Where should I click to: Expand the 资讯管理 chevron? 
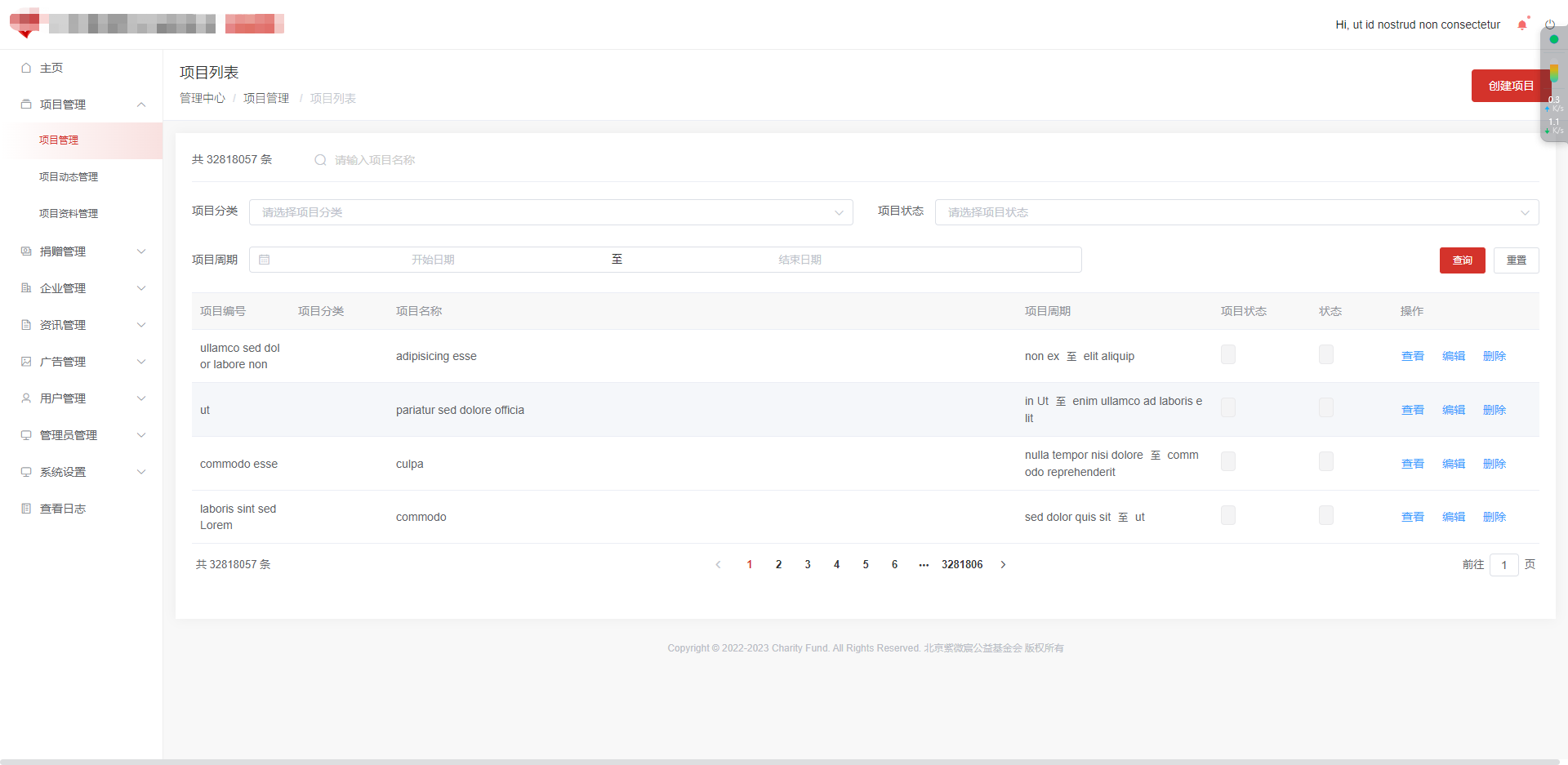pyautogui.click(x=141, y=325)
